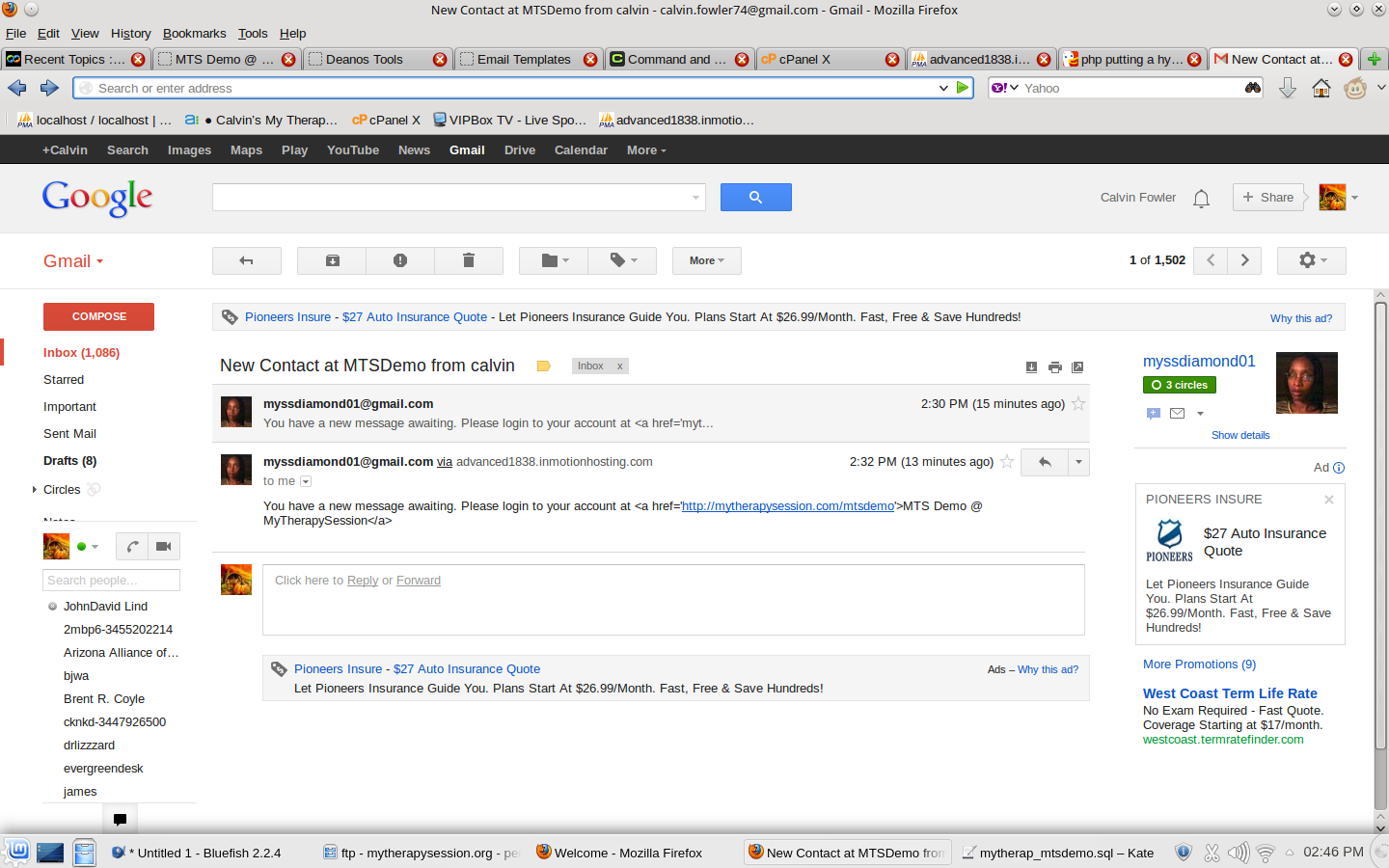Viewport: 1389px width, 868px height.
Task: Show details arrow next to 'to me'
Action: (x=306, y=481)
